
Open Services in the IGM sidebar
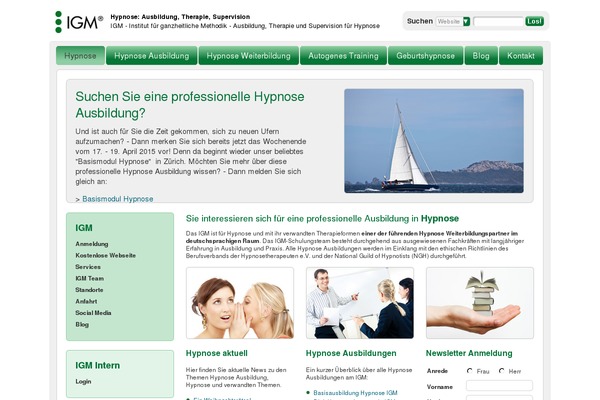tap(88, 267)
